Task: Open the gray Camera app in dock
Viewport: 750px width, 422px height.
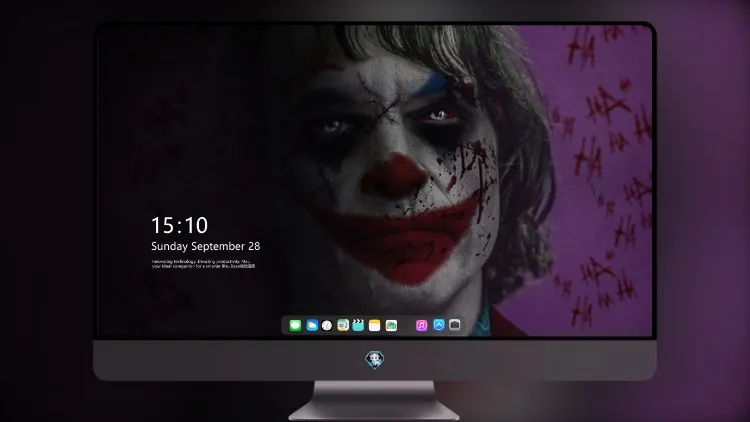Action: pos(455,325)
